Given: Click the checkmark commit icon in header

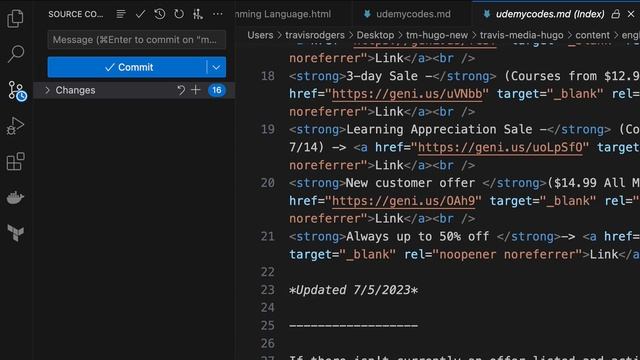Looking at the screenshot, I should 140,14.
